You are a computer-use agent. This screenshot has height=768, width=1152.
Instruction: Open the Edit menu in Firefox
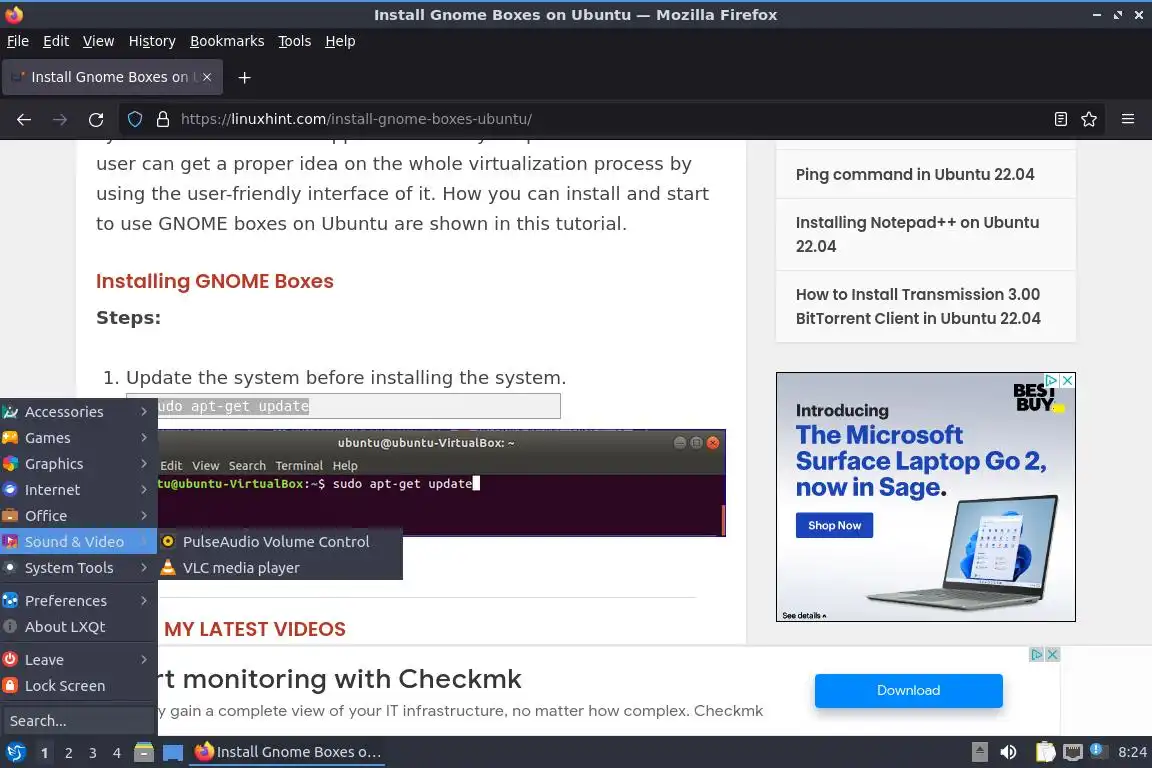pos(56,41)
